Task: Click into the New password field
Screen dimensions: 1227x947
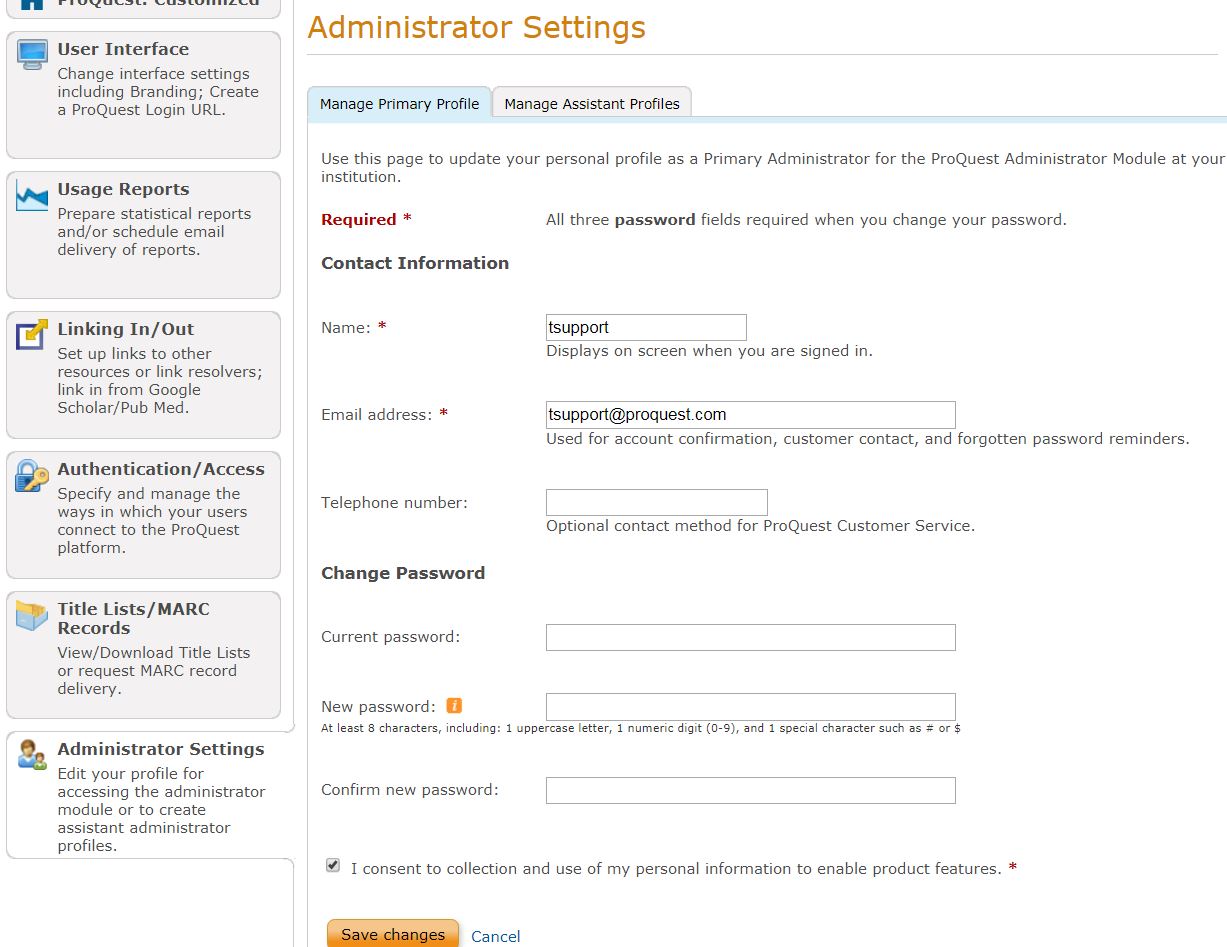Action: (751, 706)
